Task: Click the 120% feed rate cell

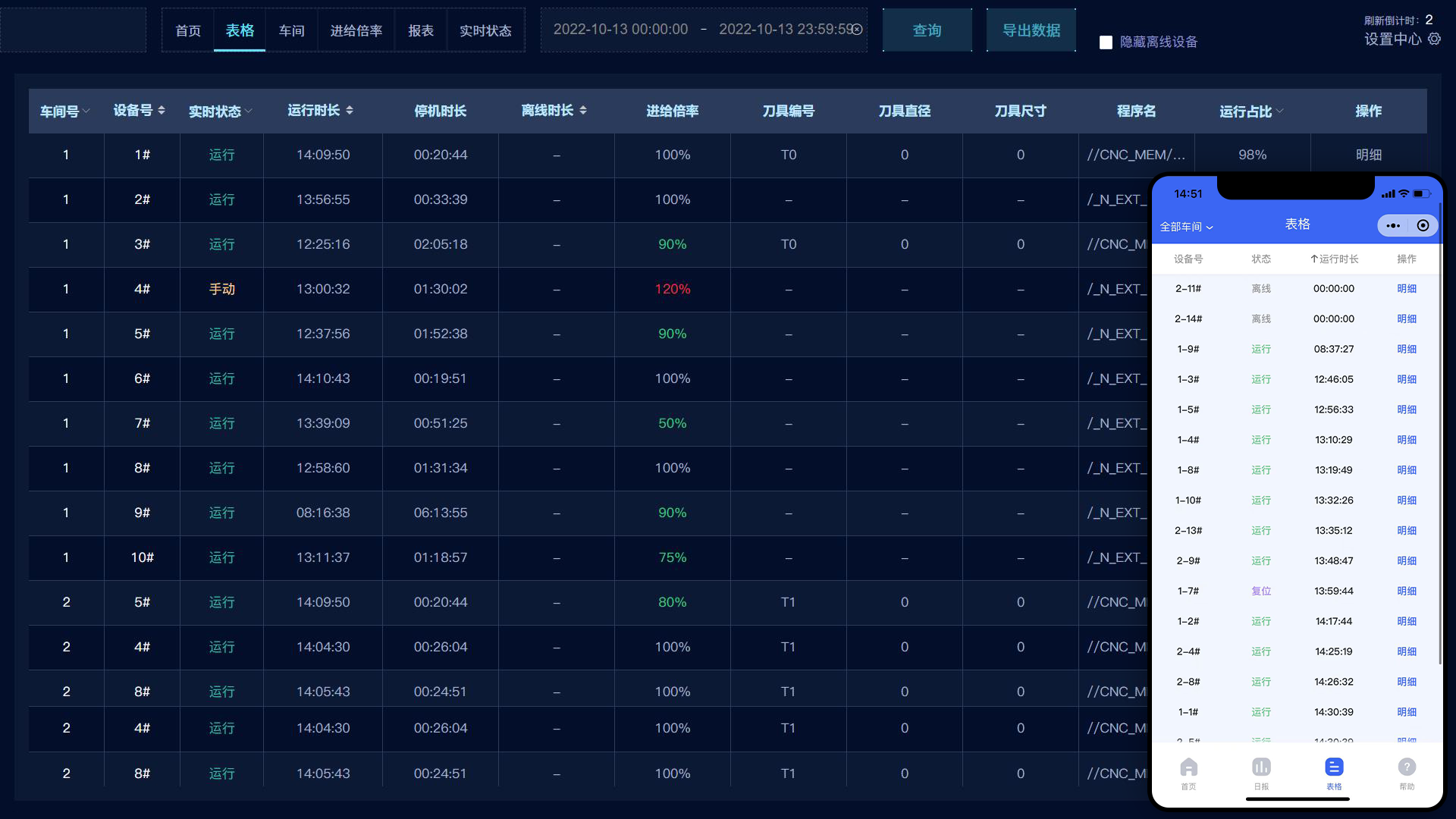Action: 673,290
